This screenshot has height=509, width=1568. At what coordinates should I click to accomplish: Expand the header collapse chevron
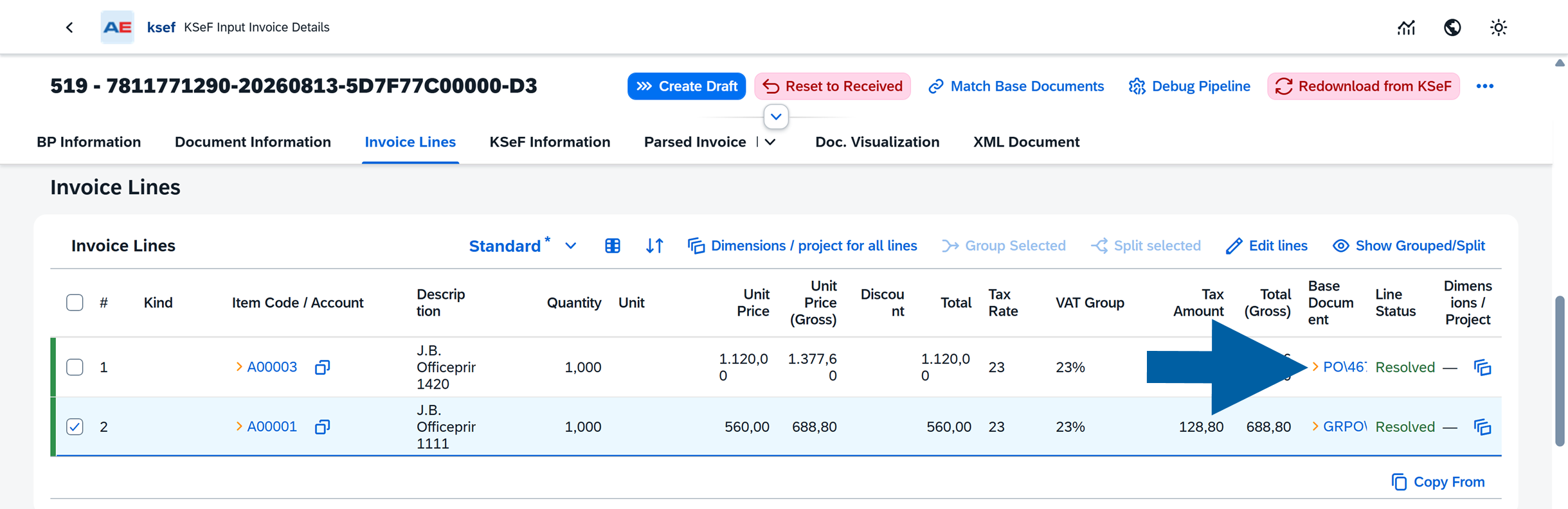pos(776,117)
